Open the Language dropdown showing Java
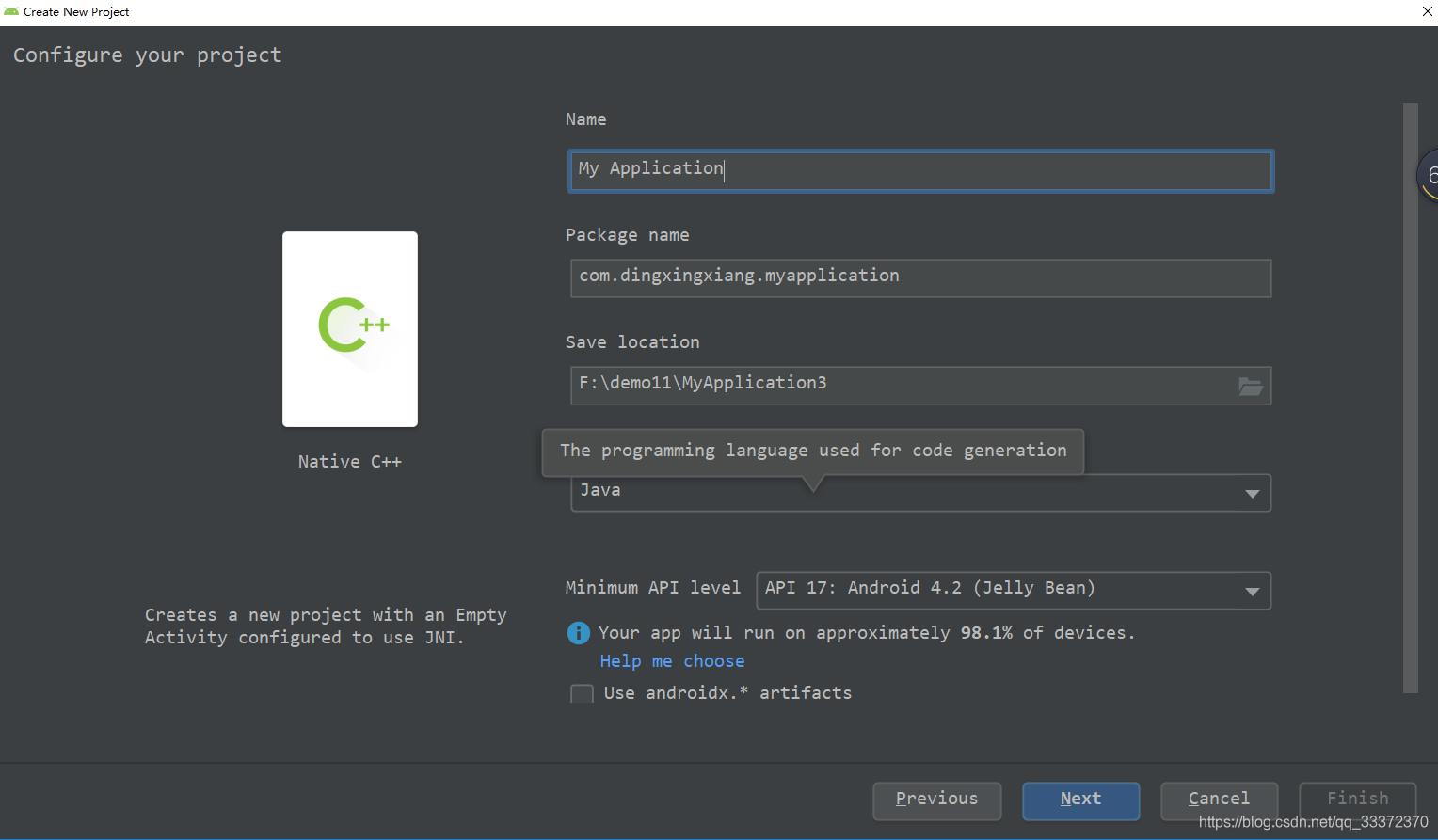 [920, 493]
